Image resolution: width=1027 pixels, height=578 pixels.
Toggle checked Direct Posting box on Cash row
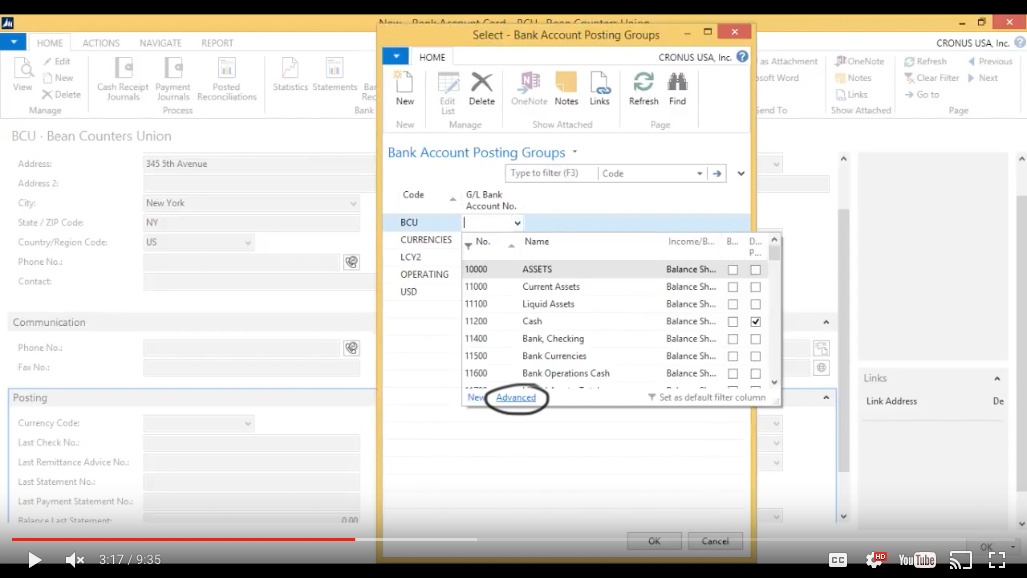(756, 322)
